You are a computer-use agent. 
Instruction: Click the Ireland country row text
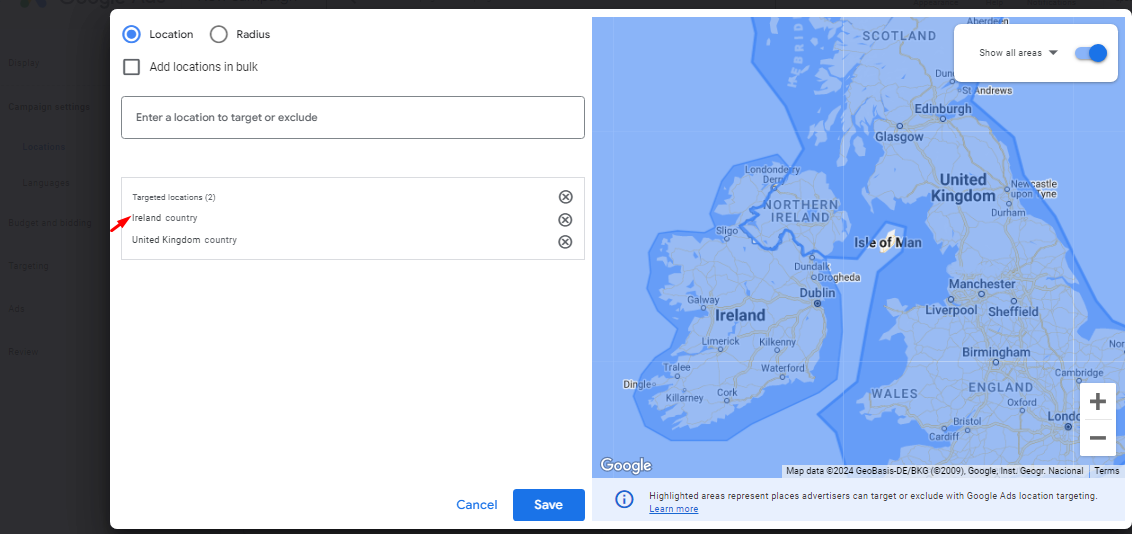click(165, 218)
